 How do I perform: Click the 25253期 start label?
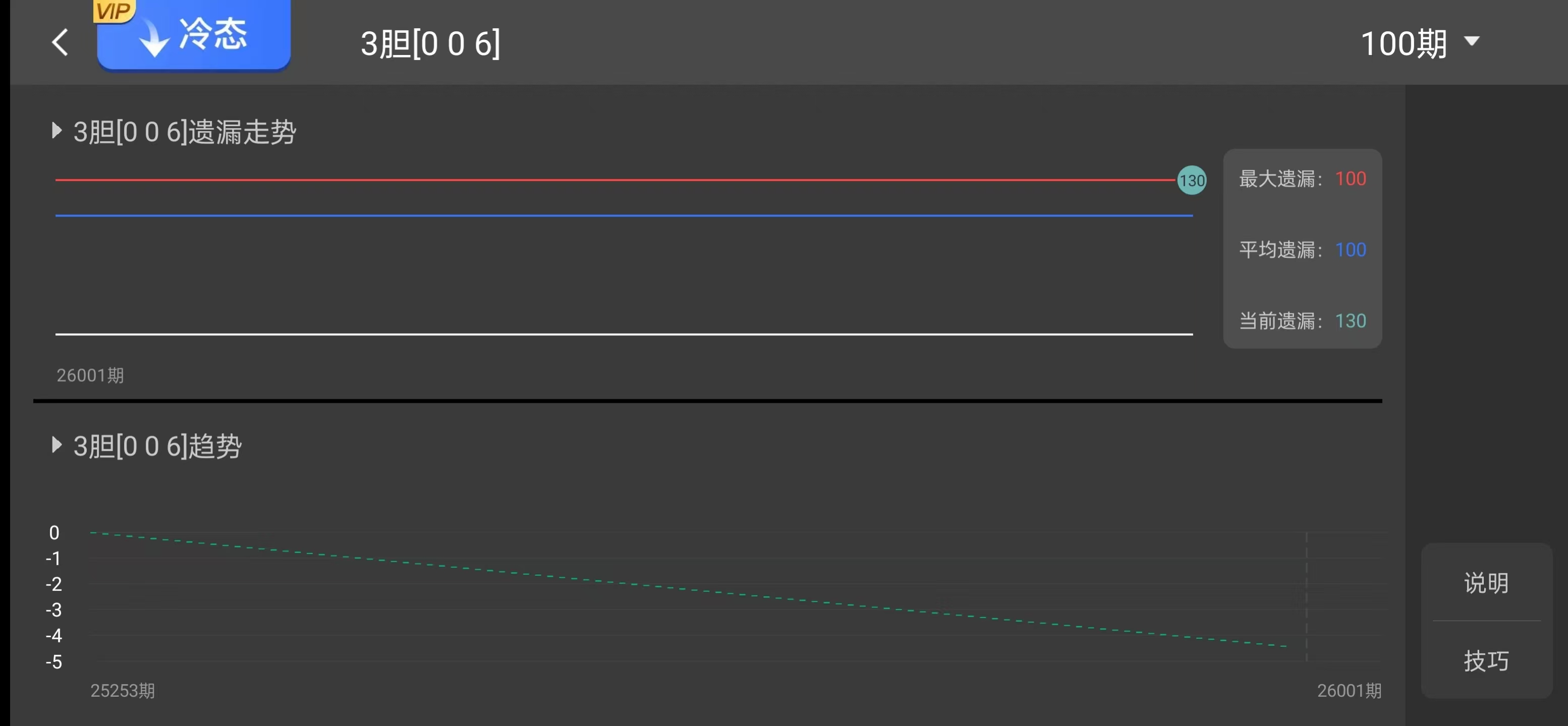pos(123,691)
